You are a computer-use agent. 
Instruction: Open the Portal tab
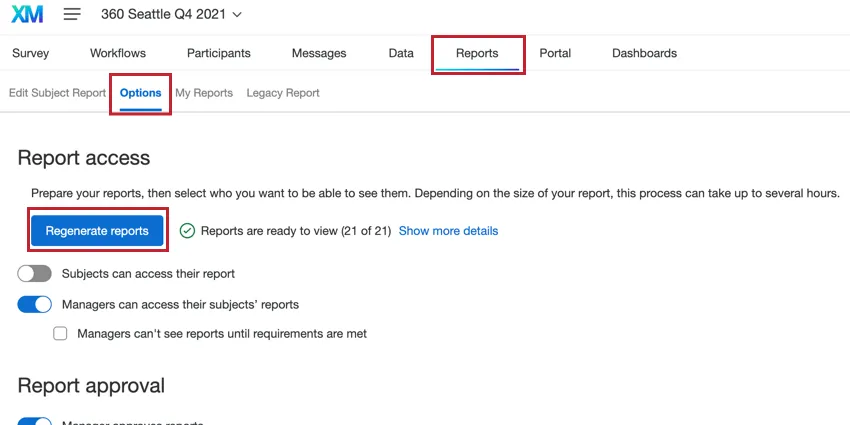[555, 53]
